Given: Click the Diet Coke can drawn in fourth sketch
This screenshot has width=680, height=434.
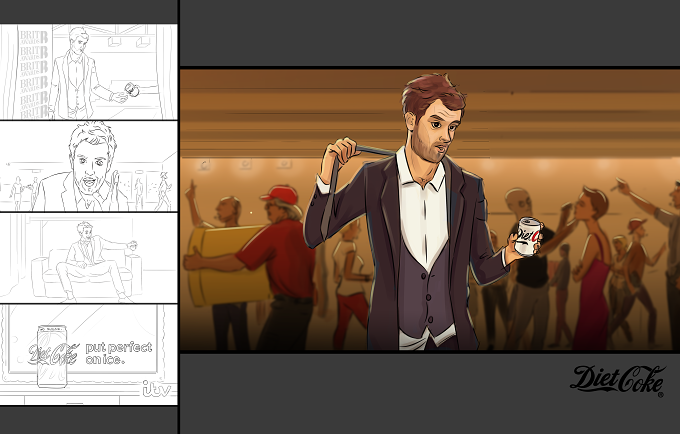Looking at the screenshot, I should pos(52,356).
